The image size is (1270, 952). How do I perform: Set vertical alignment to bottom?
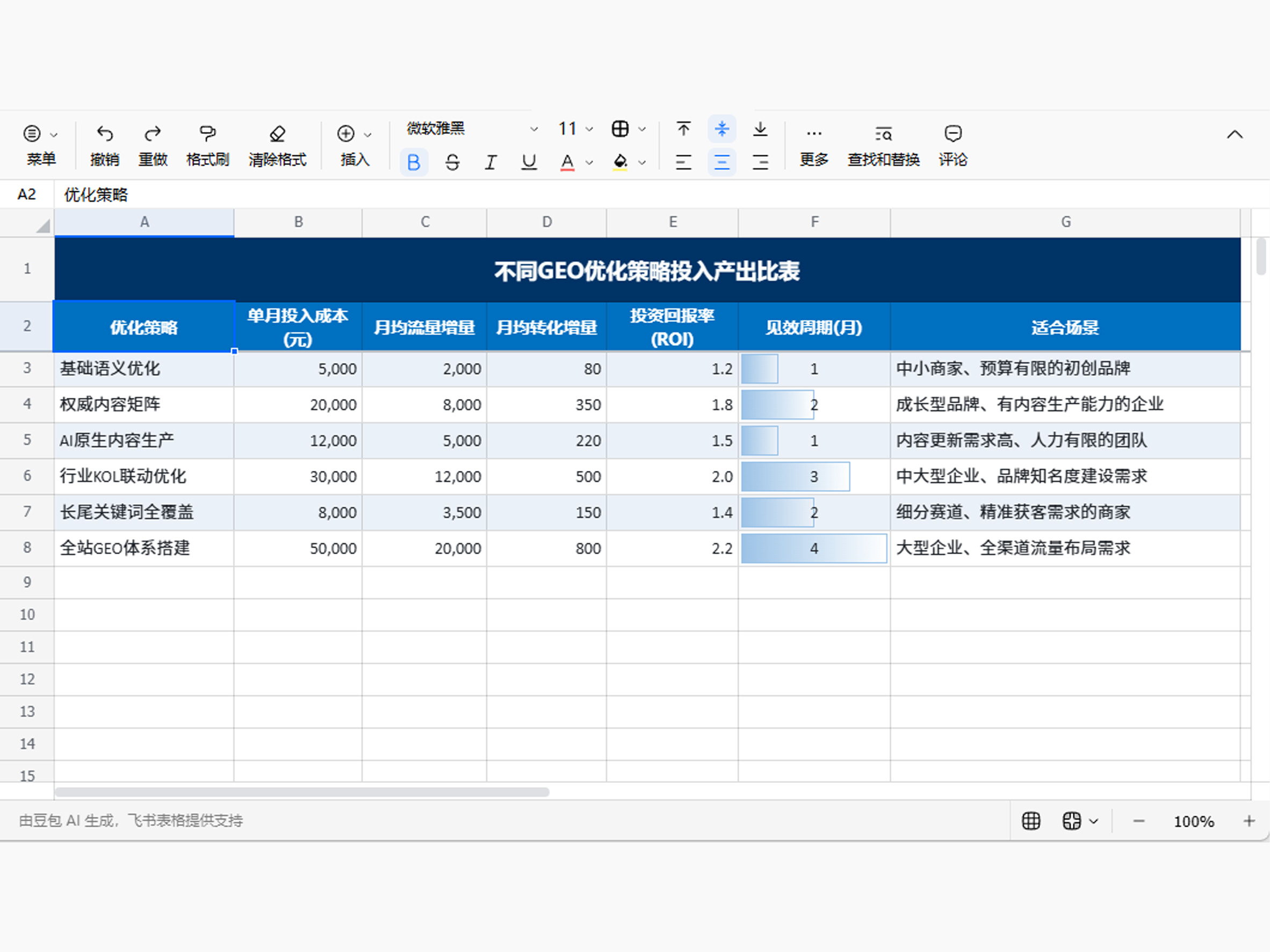click(x=760, y=128)
